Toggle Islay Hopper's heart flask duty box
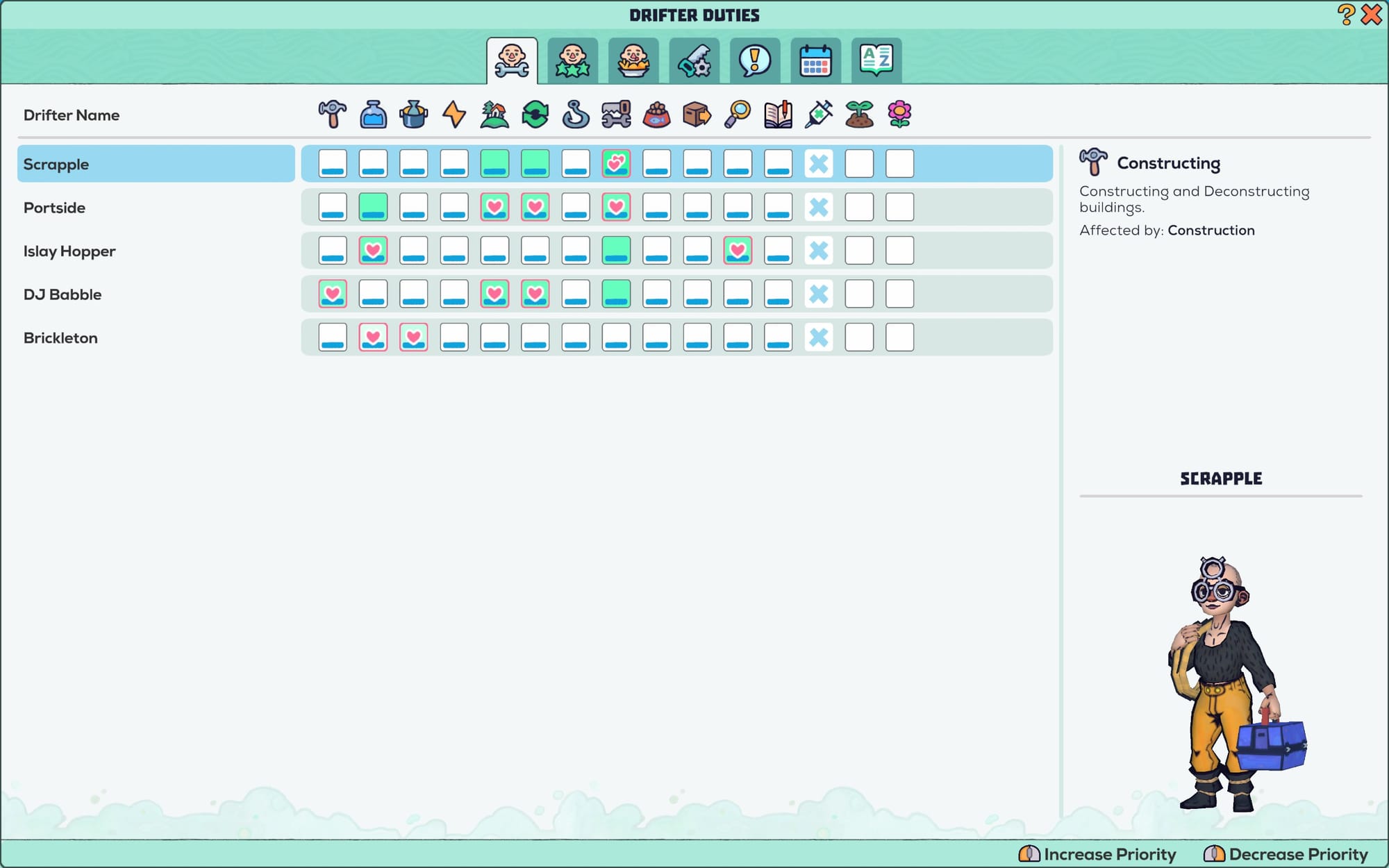The image size is (1389, 868). tap(373, 251)
